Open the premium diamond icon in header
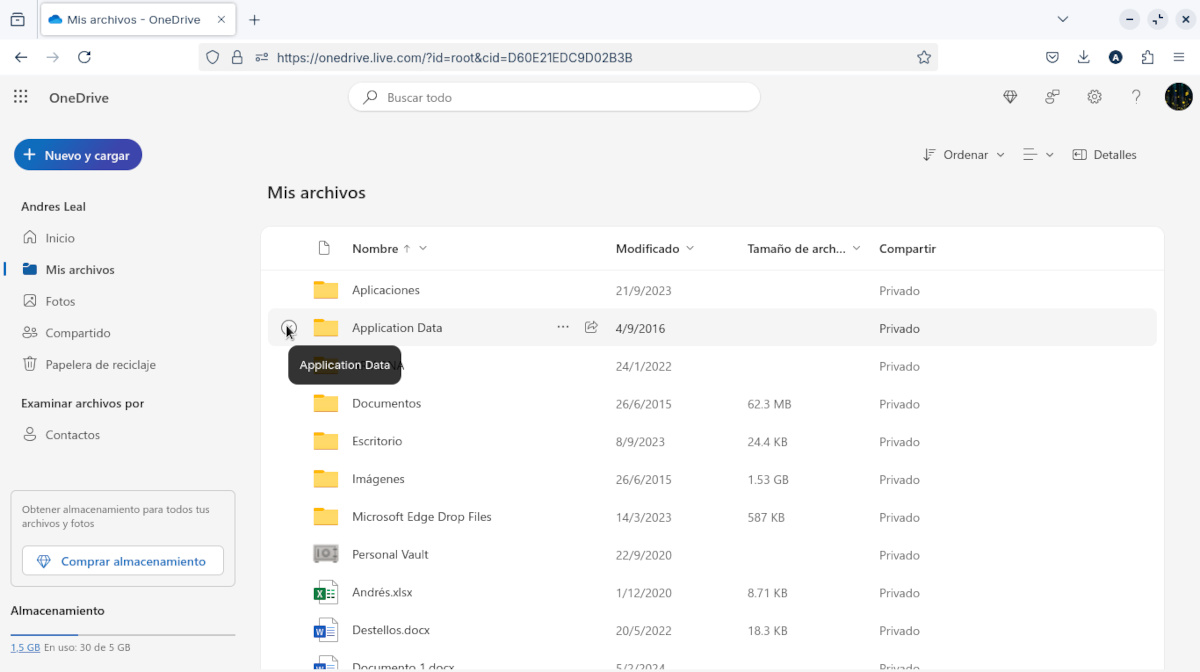Screen dimensions: 1200x672 (1010, 97)
